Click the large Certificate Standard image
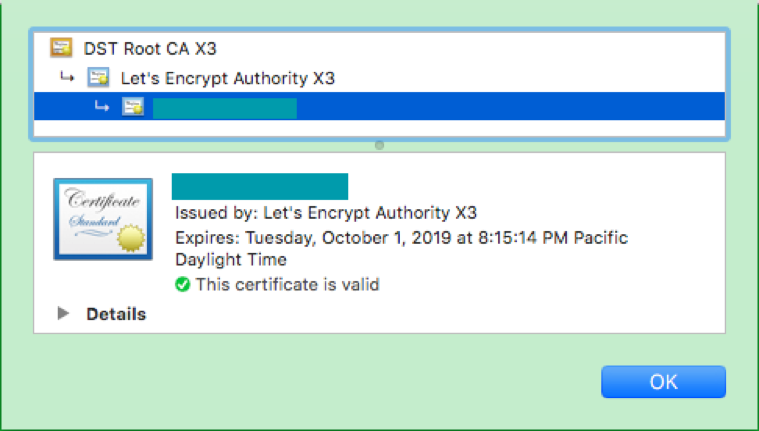 pos(103,219)
